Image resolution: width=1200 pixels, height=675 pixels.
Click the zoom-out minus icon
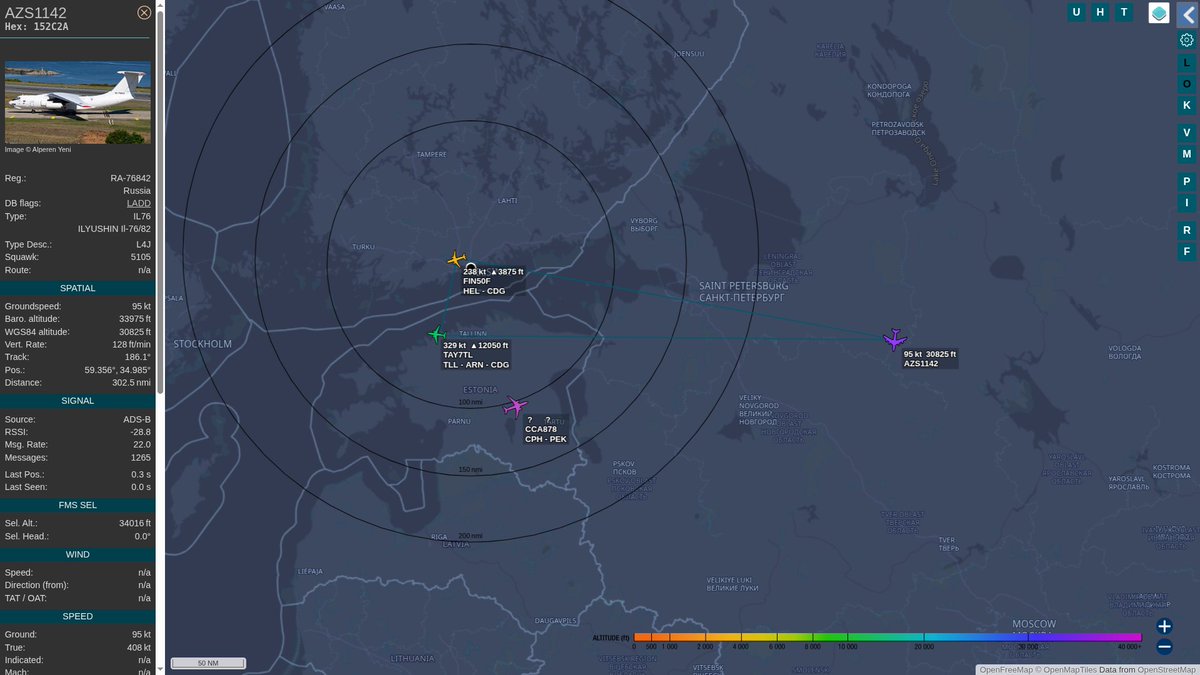1163,647
